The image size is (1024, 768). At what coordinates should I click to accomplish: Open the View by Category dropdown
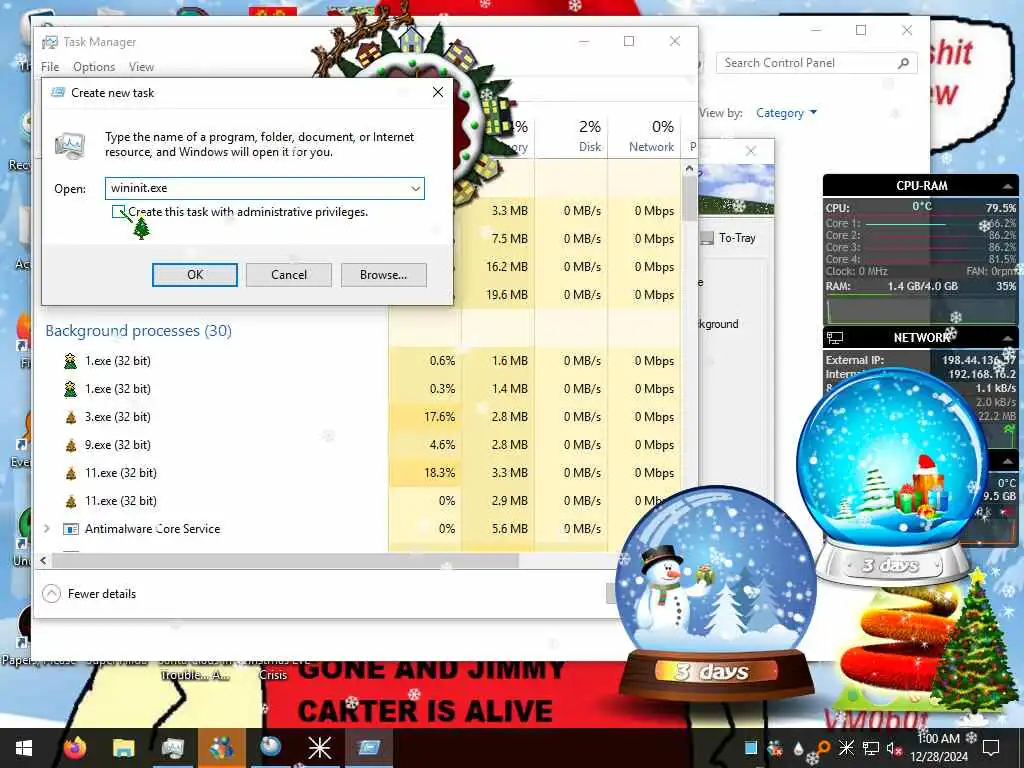(x=786, y=113)
